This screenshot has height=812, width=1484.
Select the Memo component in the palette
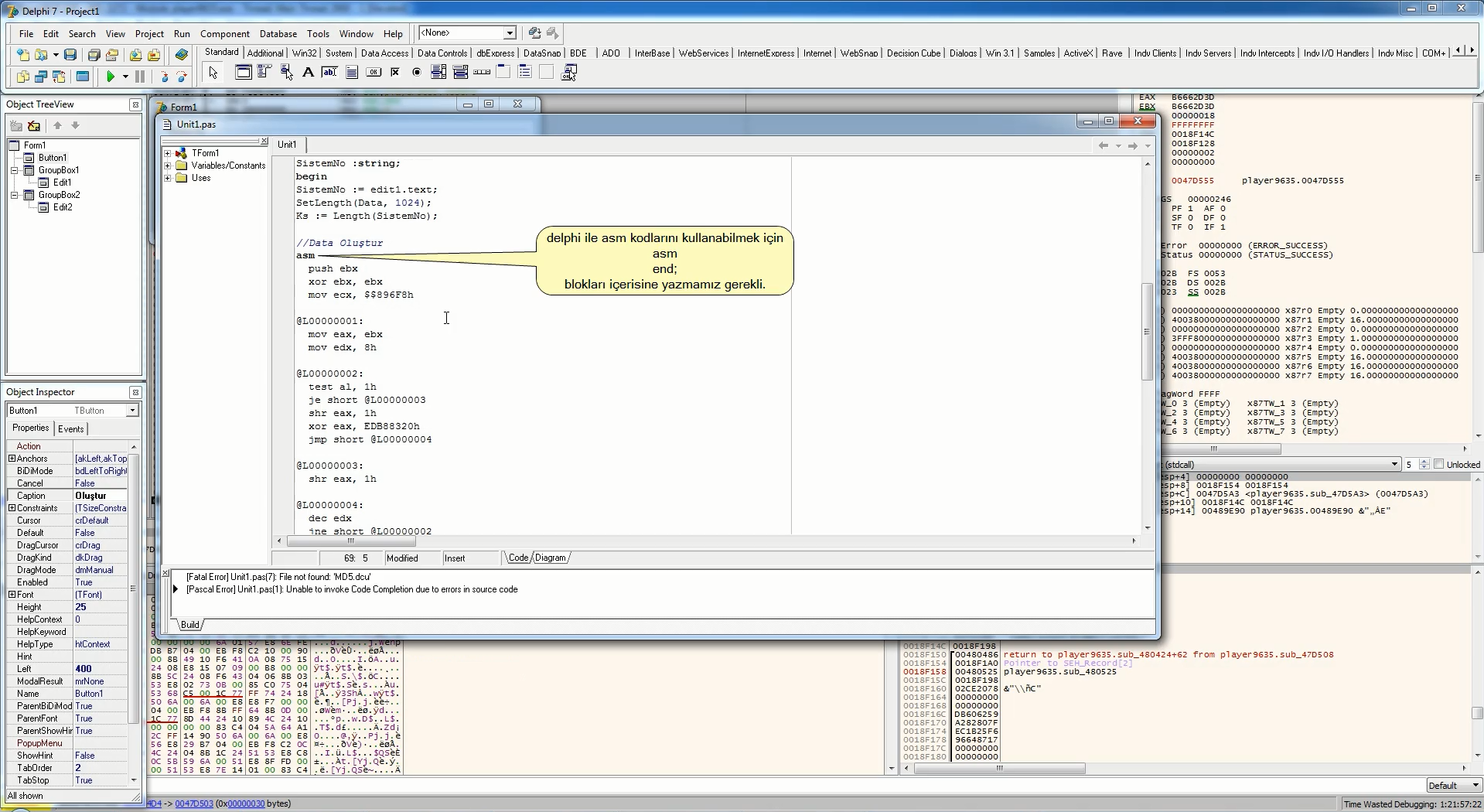coord(351,73)
